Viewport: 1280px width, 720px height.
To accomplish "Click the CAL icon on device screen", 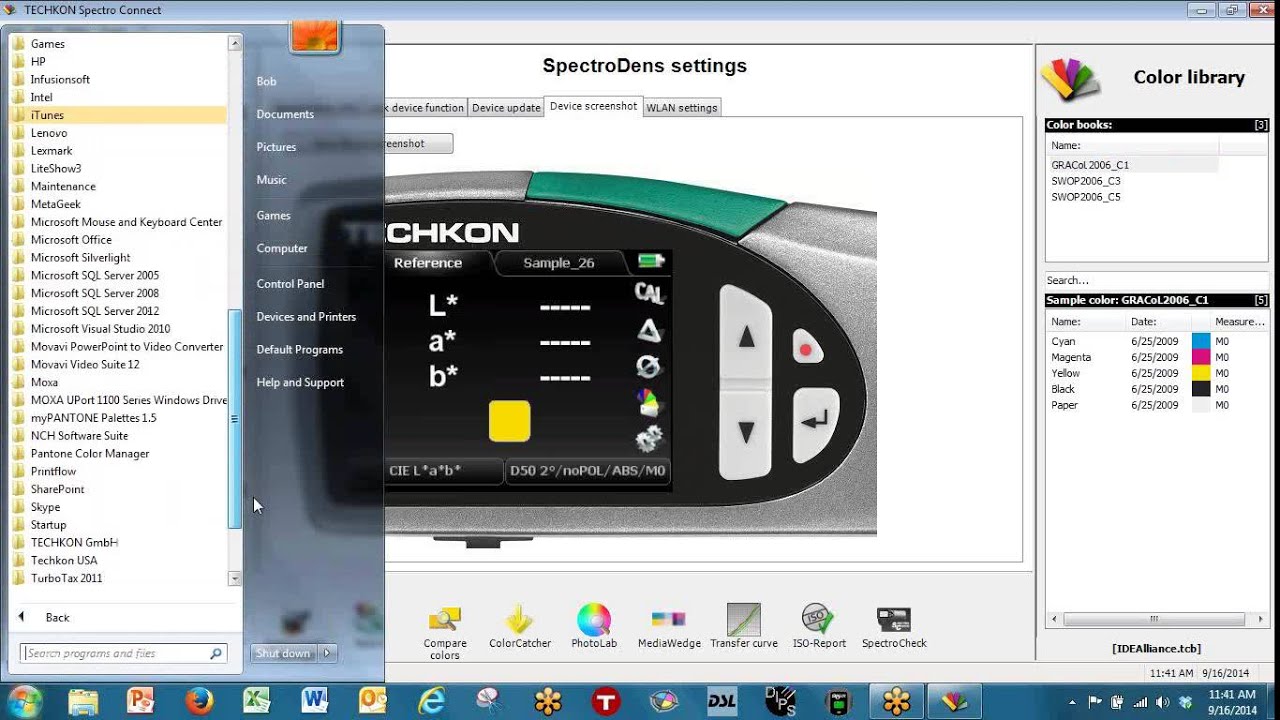I will point(650,293).
